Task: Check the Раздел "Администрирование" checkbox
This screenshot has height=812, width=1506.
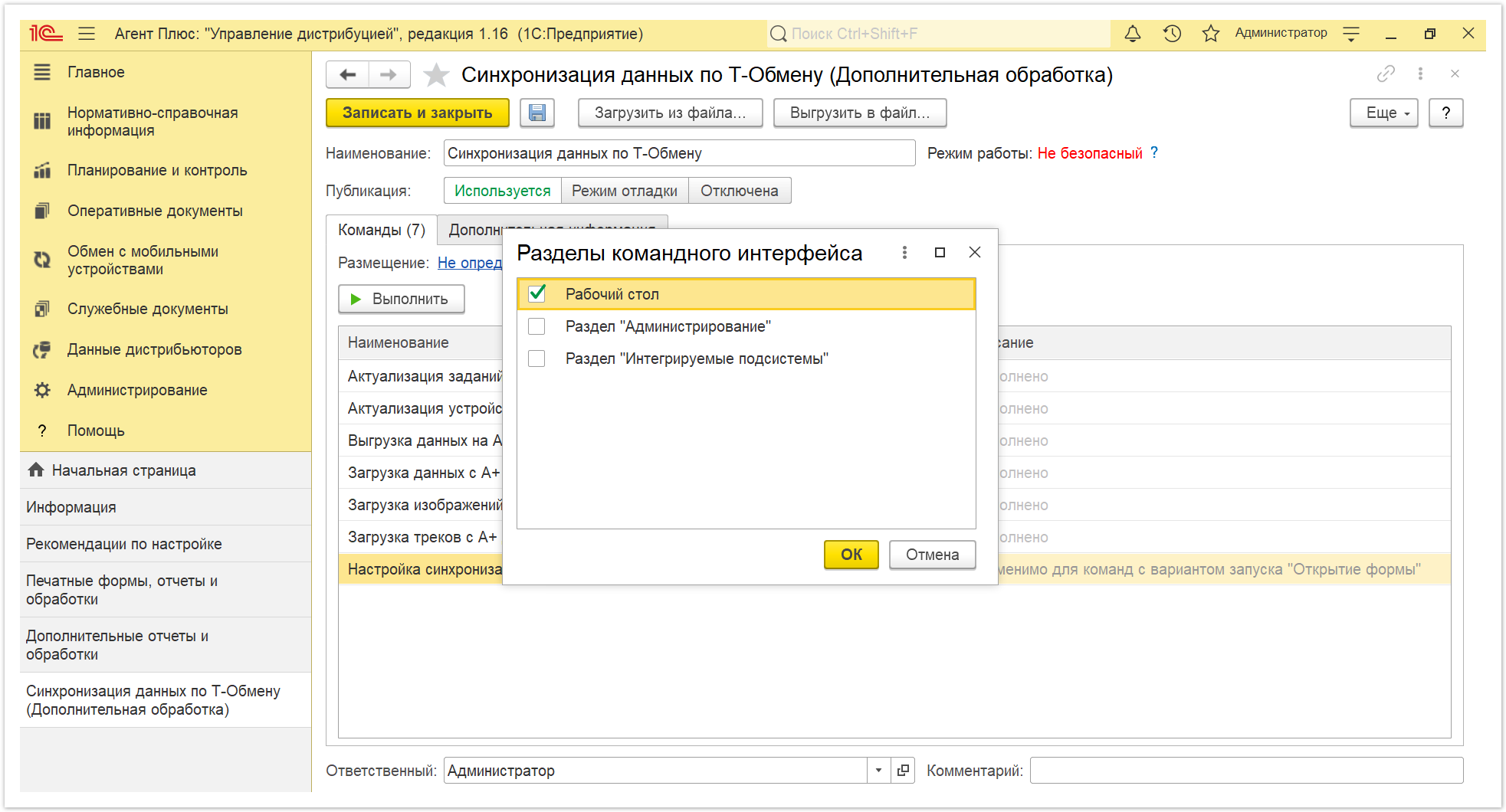Action: click(537, 326)
